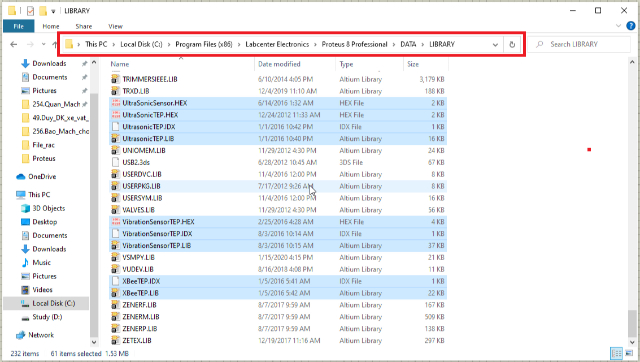Select the file named UNIOMEM.LIB
This screenshot has width=640, height=362.
point(144,150)
